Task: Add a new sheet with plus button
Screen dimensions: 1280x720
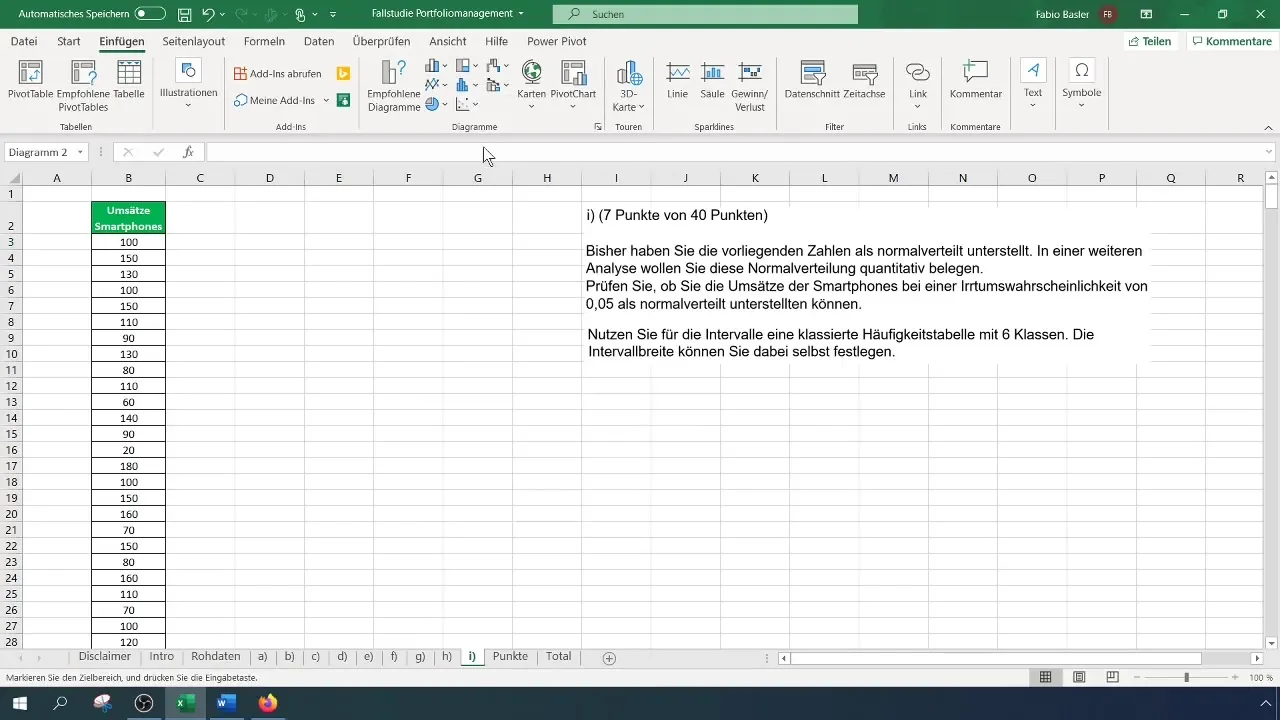Action: [x=609, y=658]
